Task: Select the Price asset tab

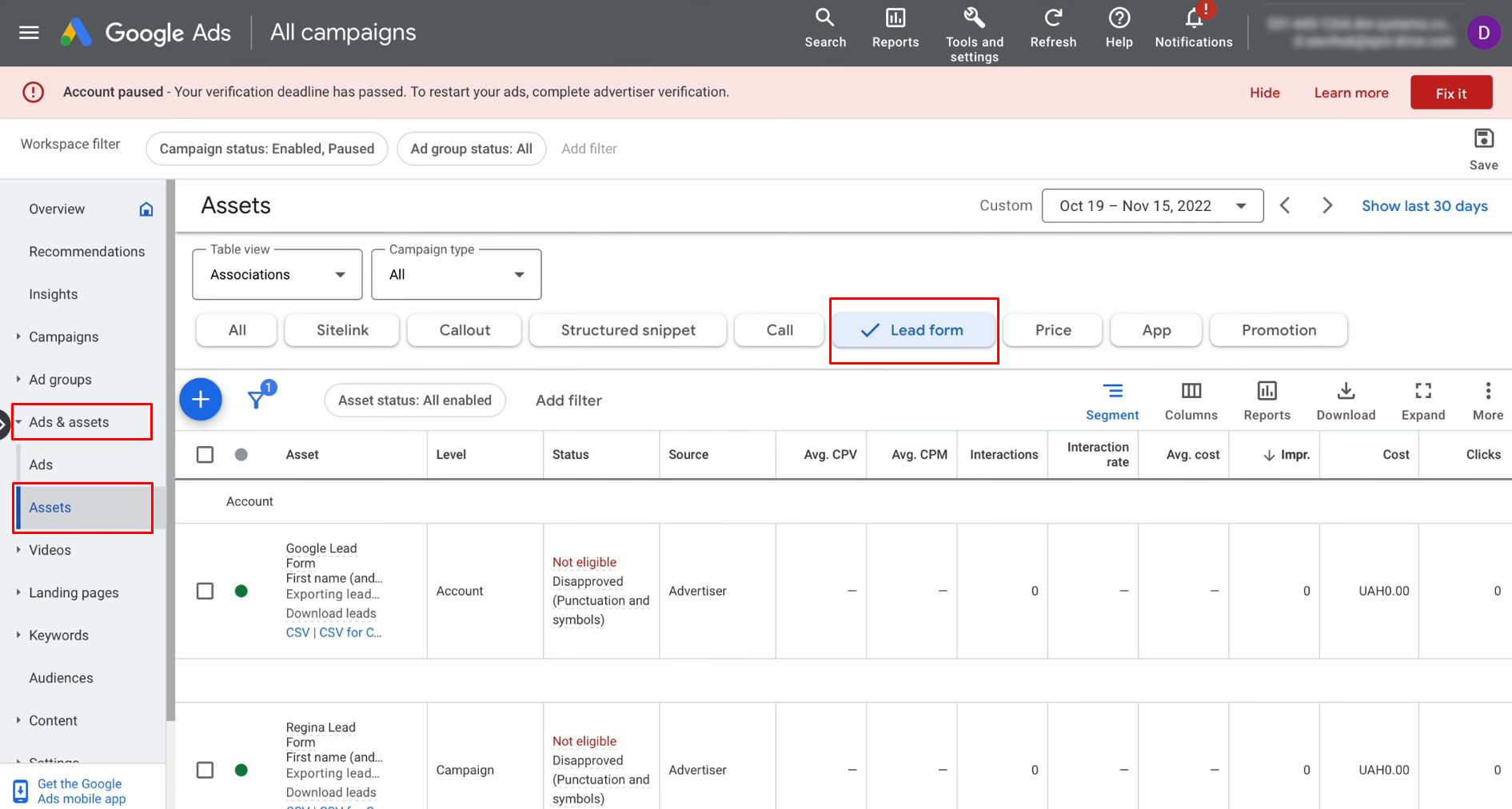Action: (x=1053, y=330)
